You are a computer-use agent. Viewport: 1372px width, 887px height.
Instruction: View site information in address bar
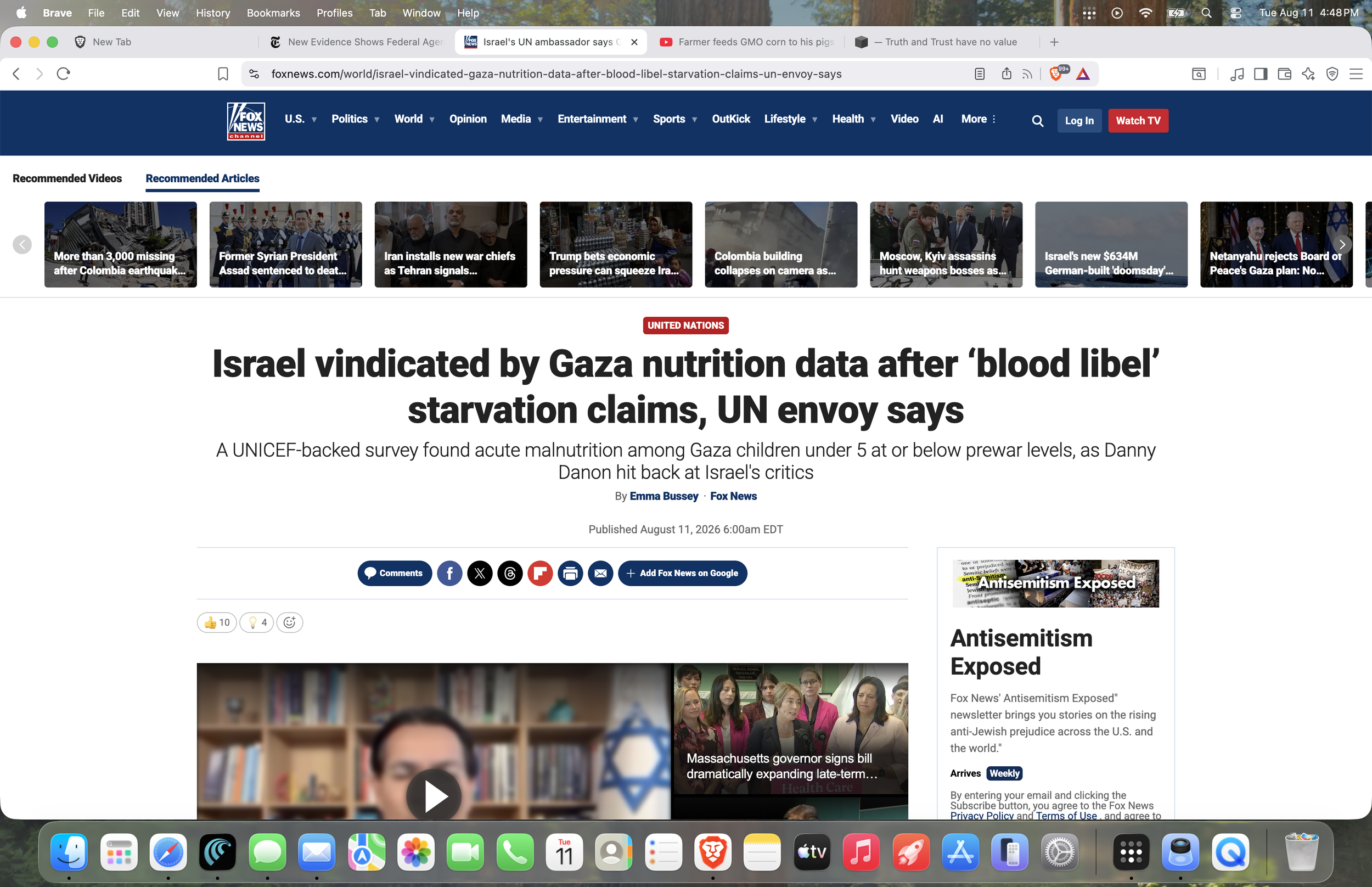[254, 74]
